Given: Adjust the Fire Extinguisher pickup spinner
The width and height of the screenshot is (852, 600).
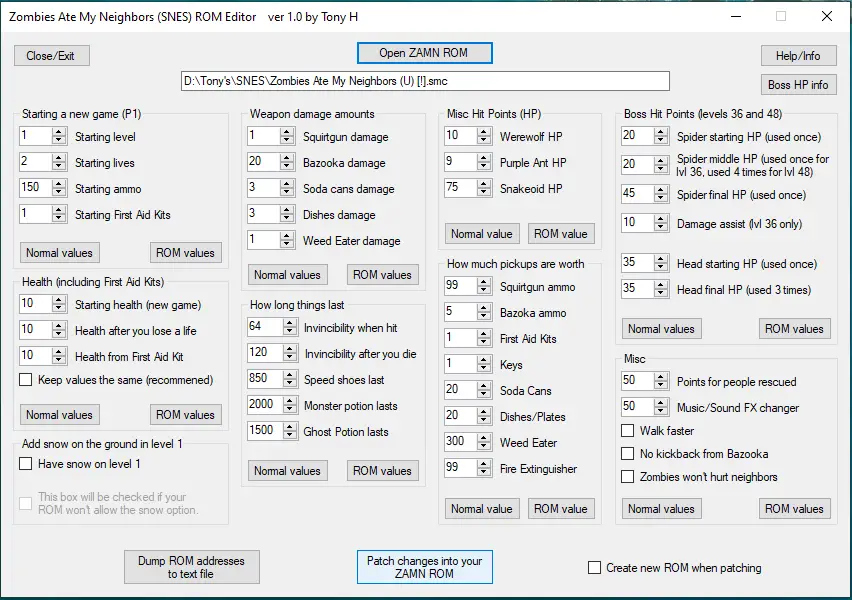Looking at the screenshot, I should 484,468.
